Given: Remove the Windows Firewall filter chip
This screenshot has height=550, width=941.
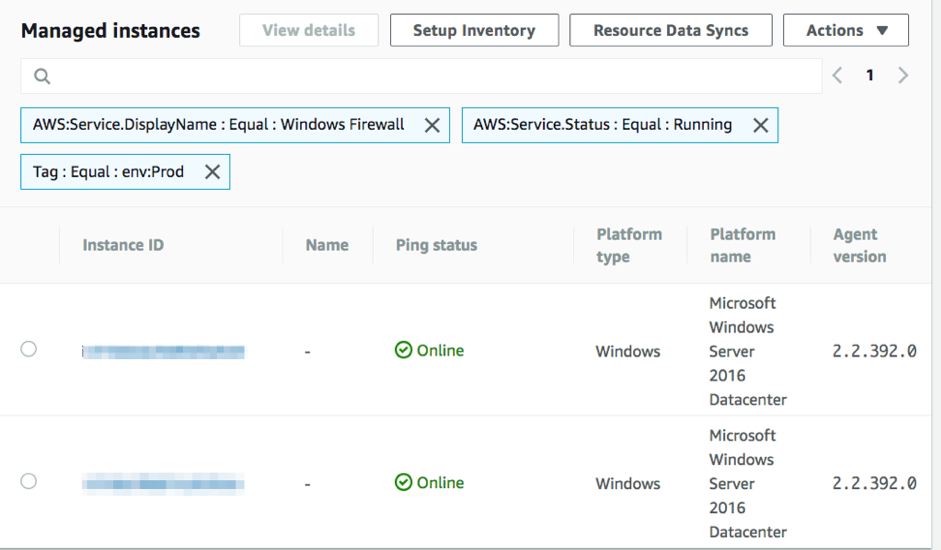Looking at the screenshot, I should click(x=432, y=125).
